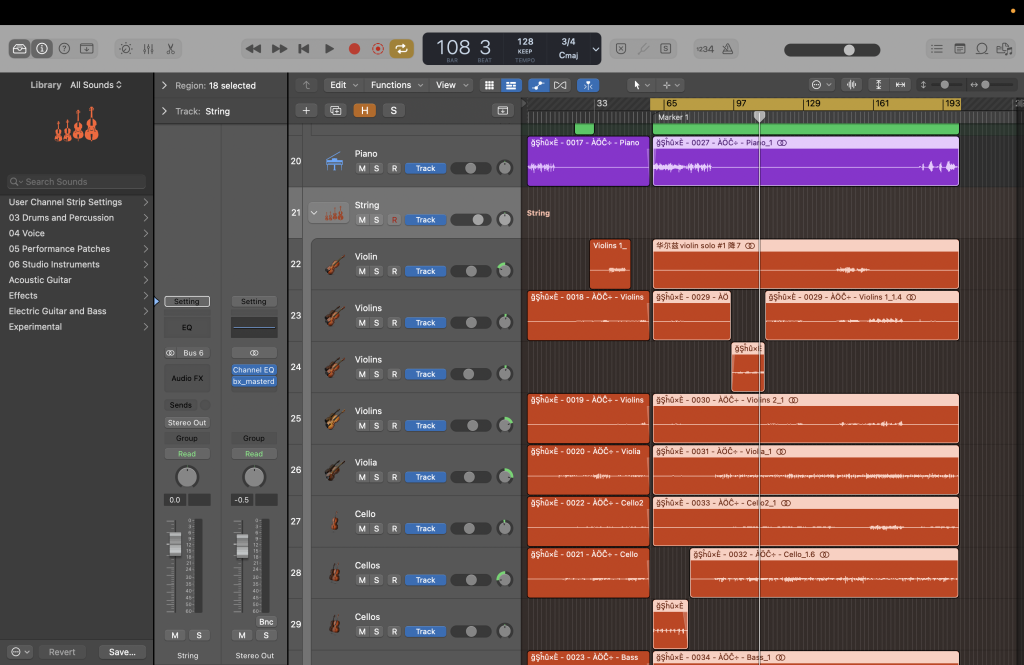This screenshot has width=1024, height=665.
Task: Select 04 Voice library category
Action: pyautogui.click(x=76, y=233)
